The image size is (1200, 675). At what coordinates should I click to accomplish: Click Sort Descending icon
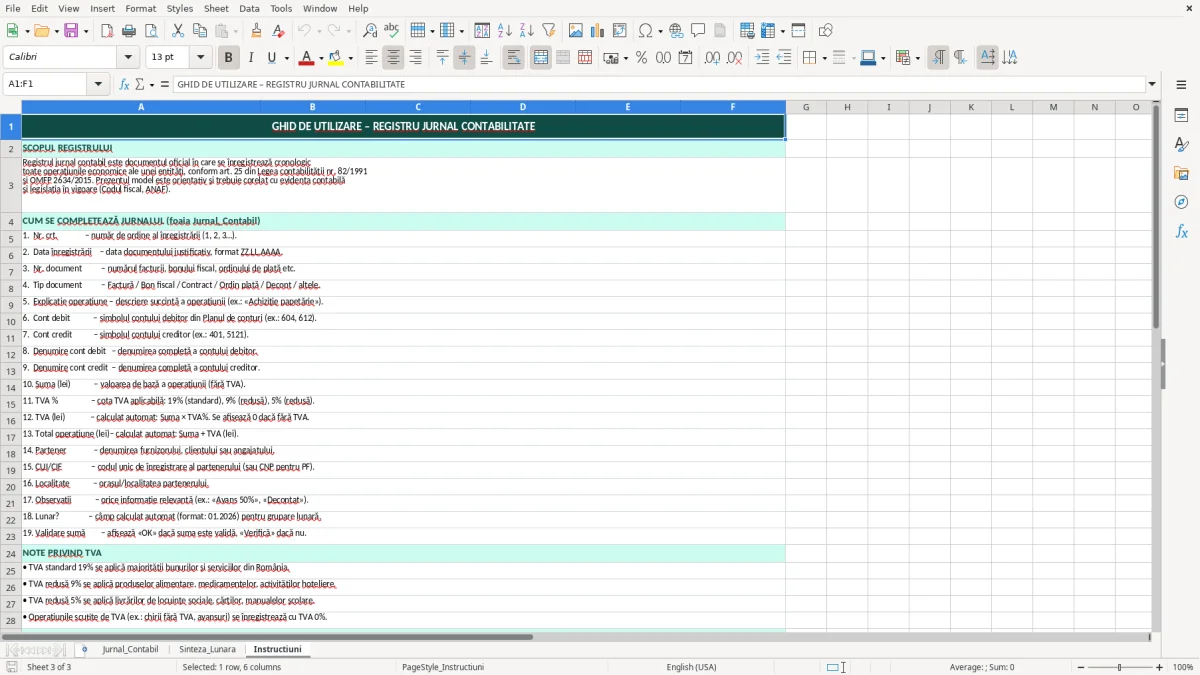pos(526,31)
